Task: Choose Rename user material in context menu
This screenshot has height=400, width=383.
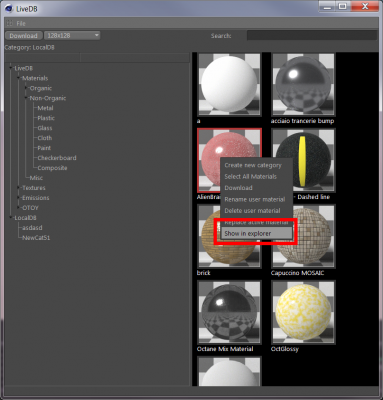Action: [256, 199]
